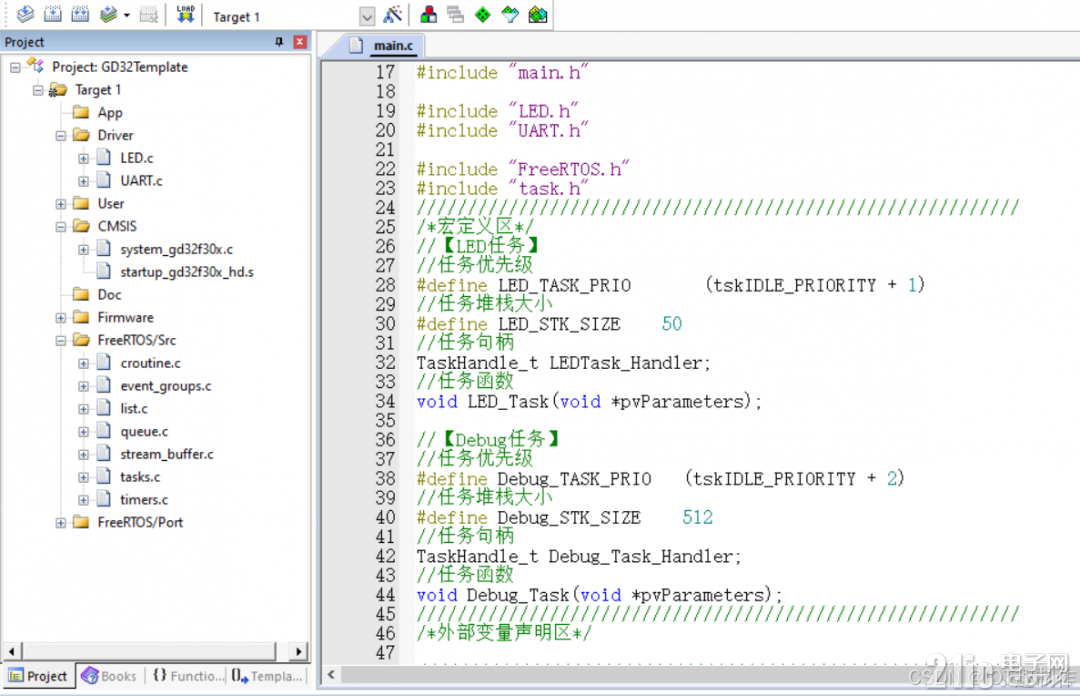Click the Batch Build toolbar icon
This screenshot has height=696, width=1080.
pos(108,14)
